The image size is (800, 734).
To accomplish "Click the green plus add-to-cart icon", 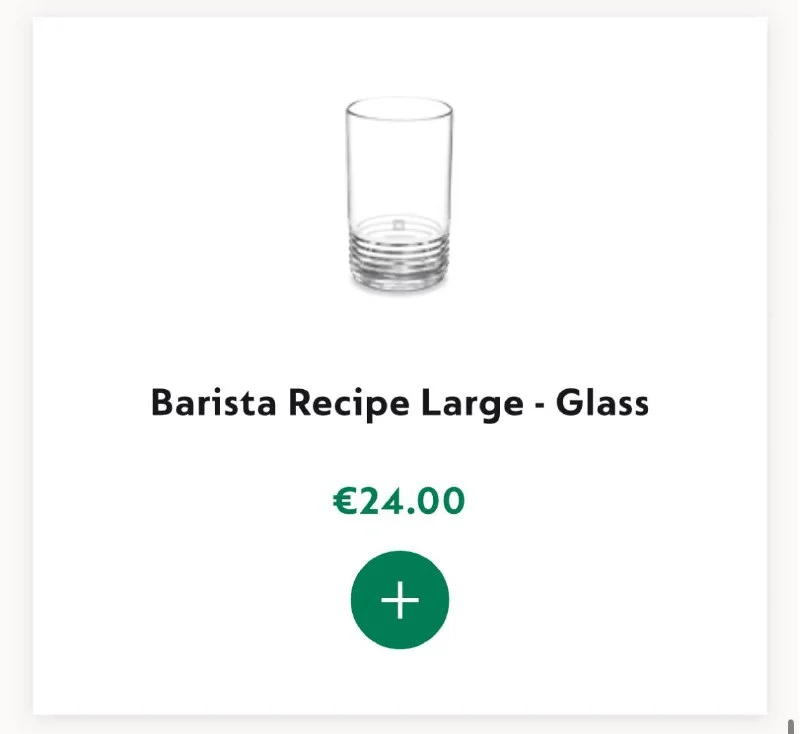I will pos(400,600).
